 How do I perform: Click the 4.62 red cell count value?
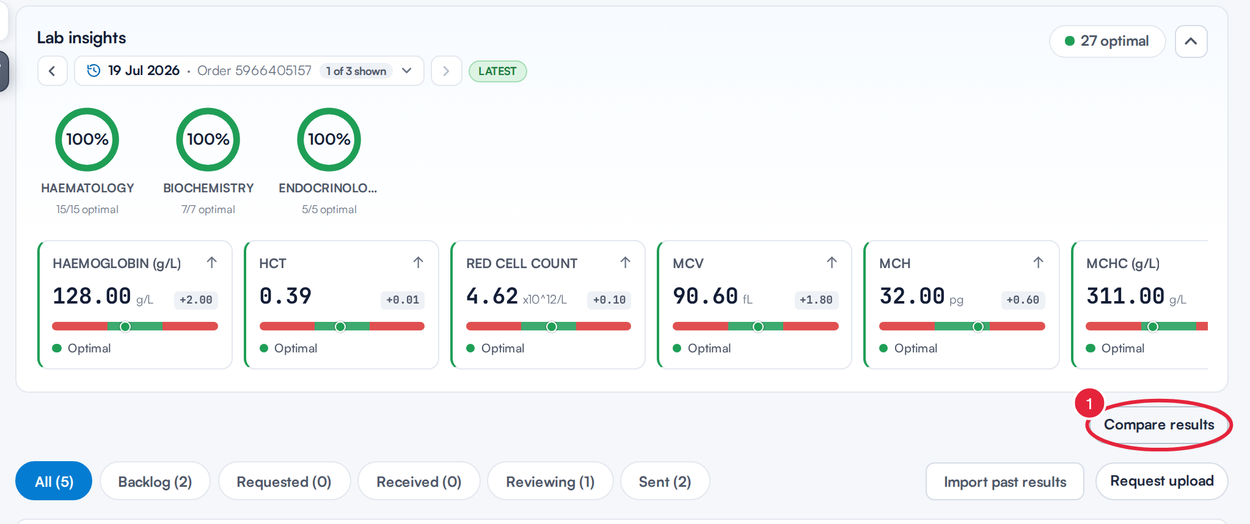492,297
